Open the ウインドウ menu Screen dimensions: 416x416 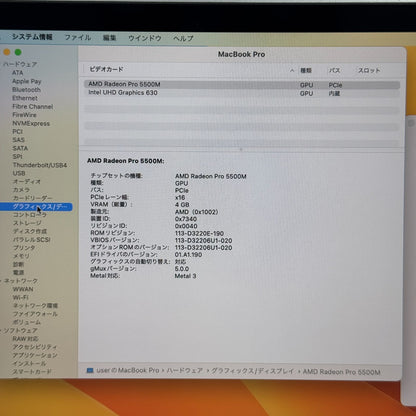145,38
